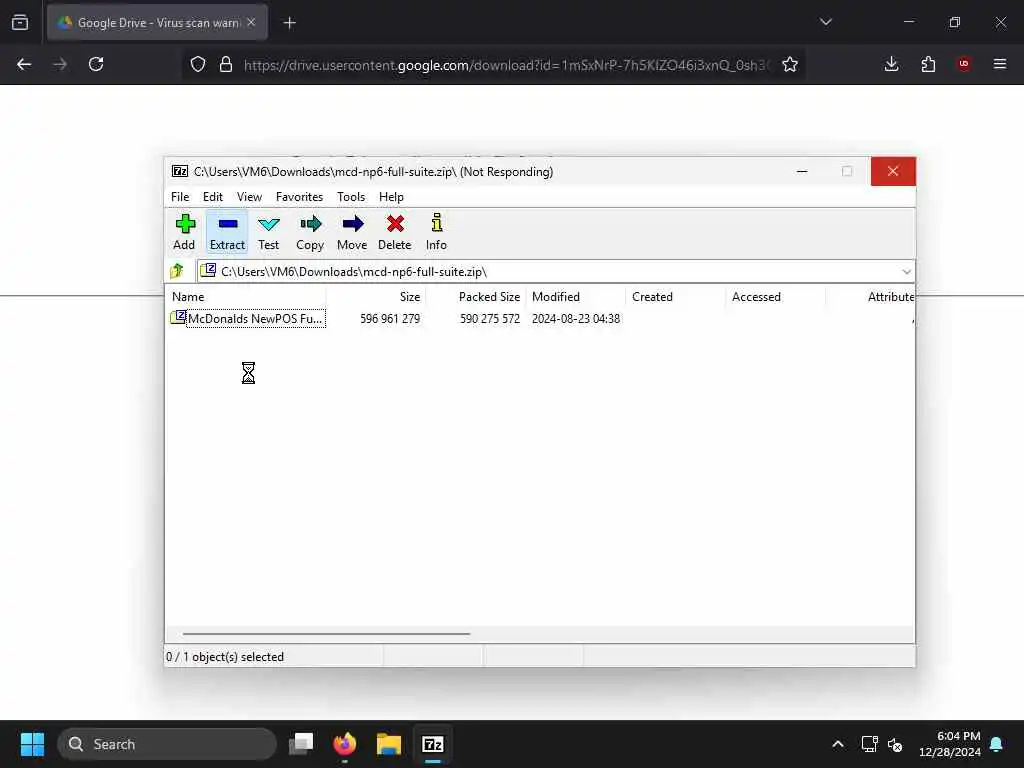List all tabs dropdown arrow
This screenshot has width=1024, height=768.
tap(825, 22)
